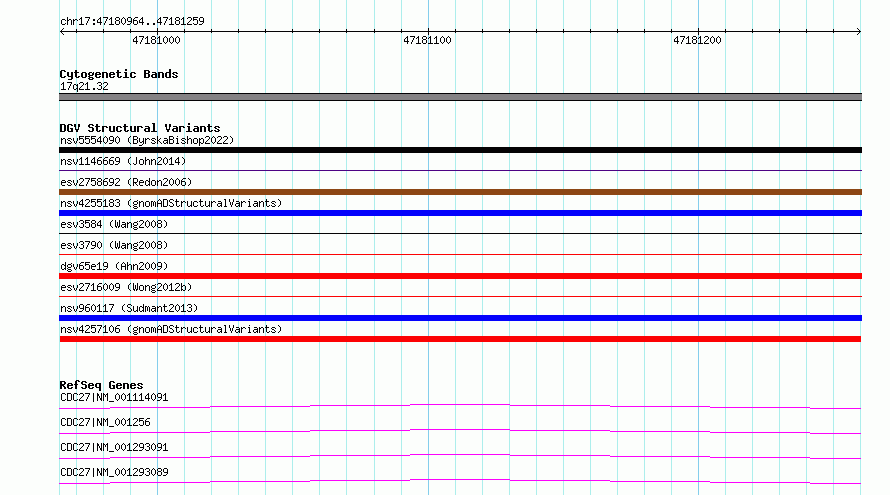Click the brown esv2758692 variant bar
Viewport: 890px width, 495px height.
(x=460, y=192)
